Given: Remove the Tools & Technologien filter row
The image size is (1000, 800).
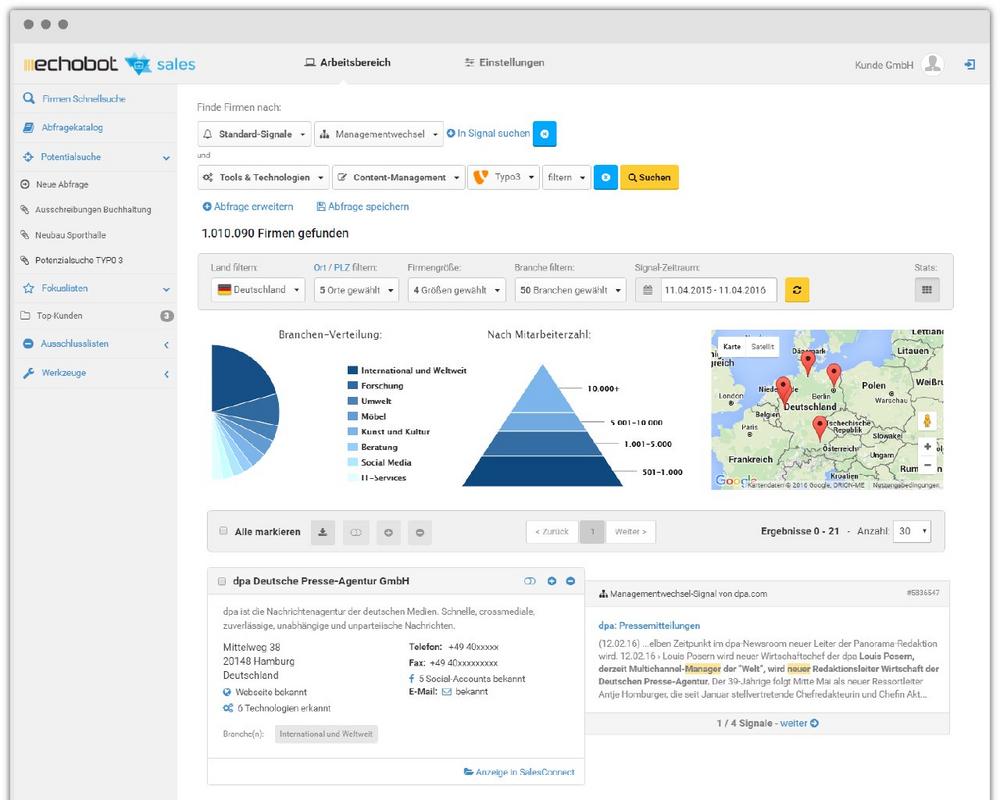Looking at the screenshot, I should [x=606, y=177].
